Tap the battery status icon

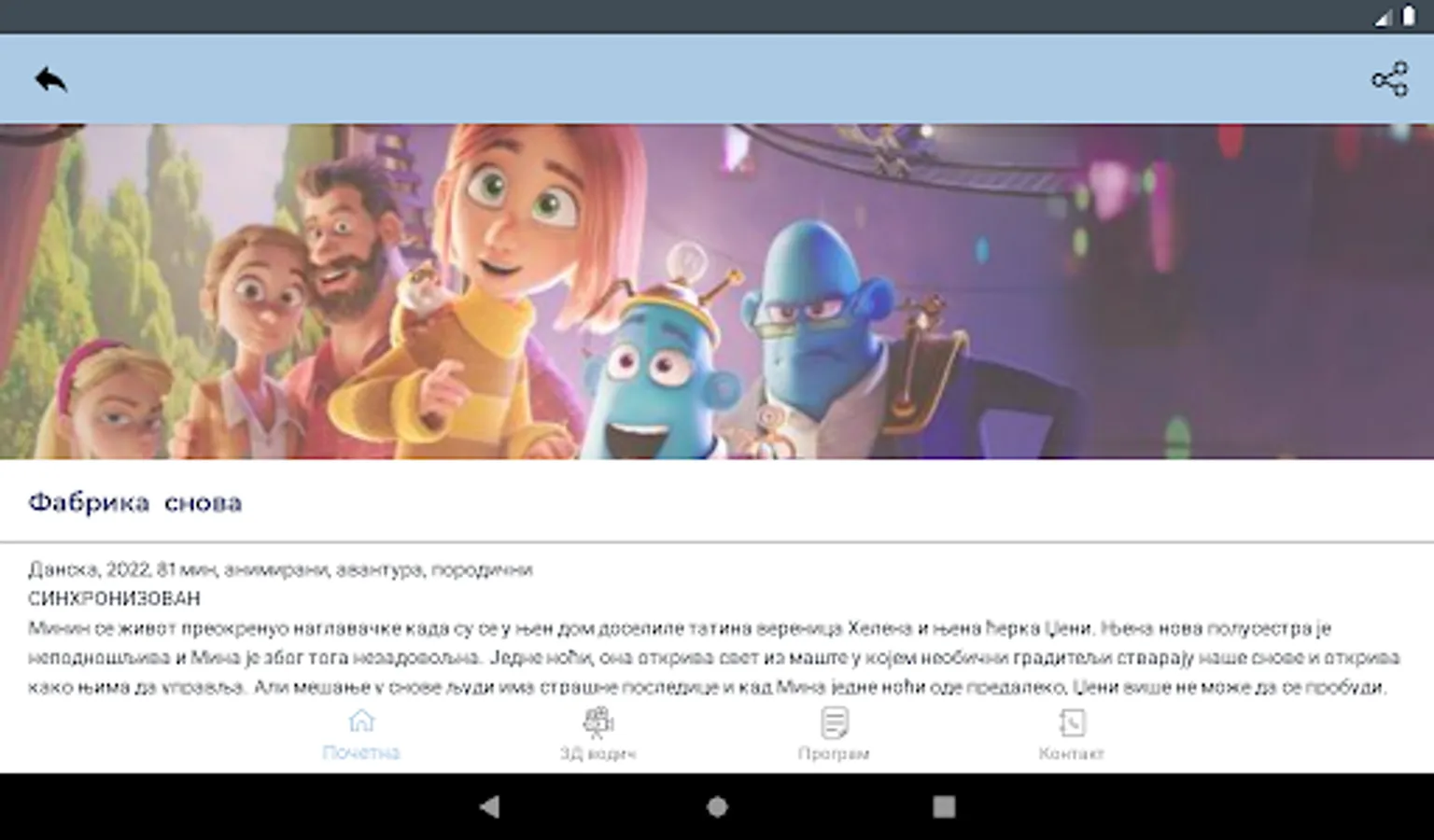pos(1408,17)
